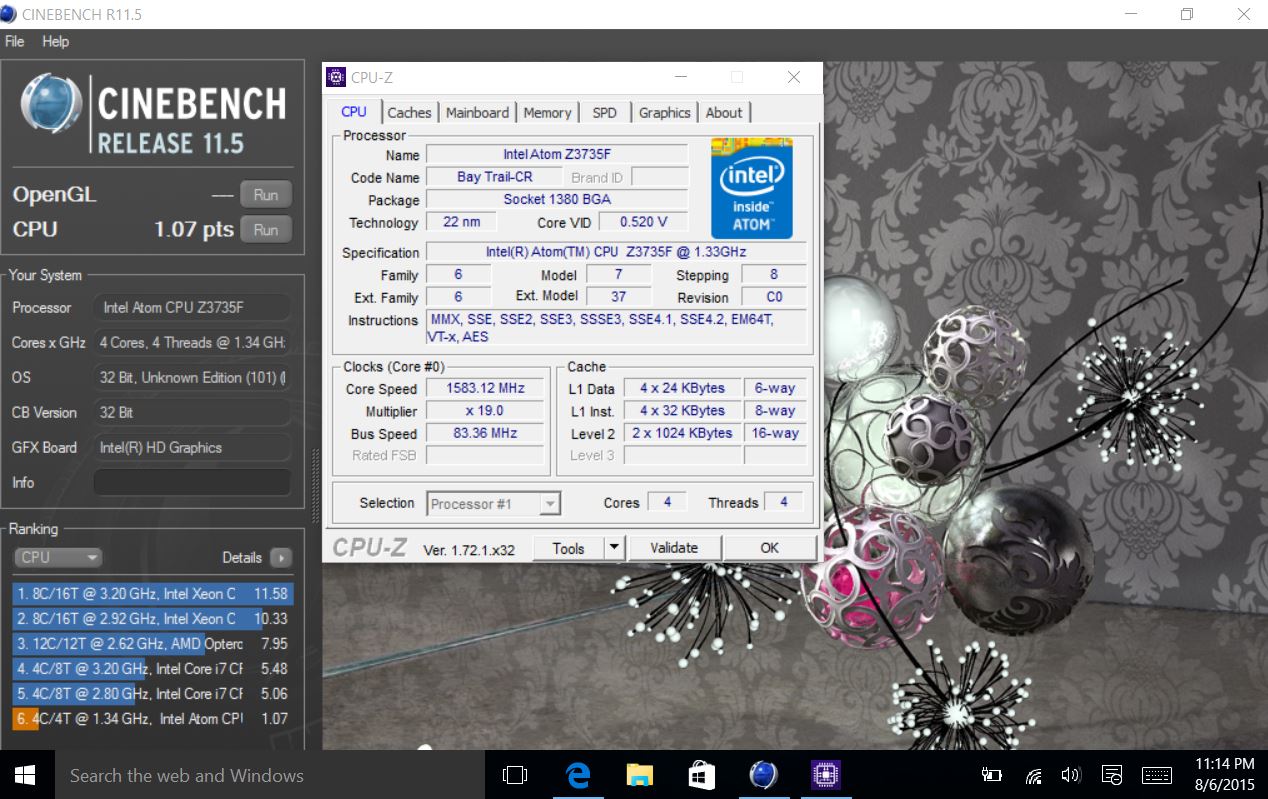Select the SPD tab
The height and width of the screenshot is (799, 1268).
(604, 112)
